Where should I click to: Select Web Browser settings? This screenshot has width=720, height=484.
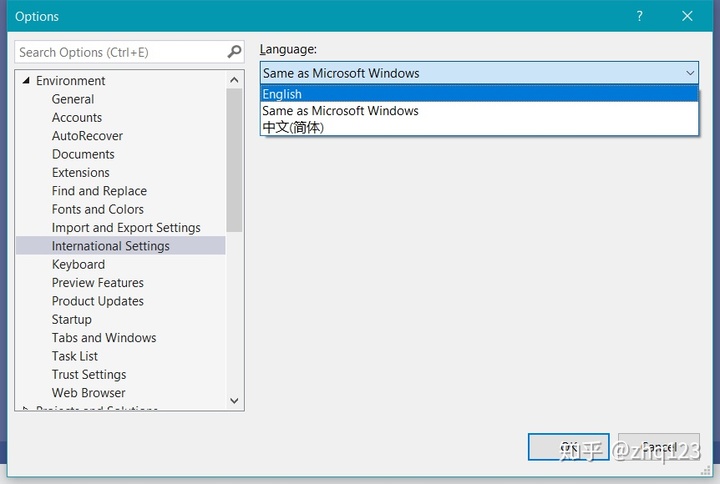pyautogui.click(x=89, y=393)
